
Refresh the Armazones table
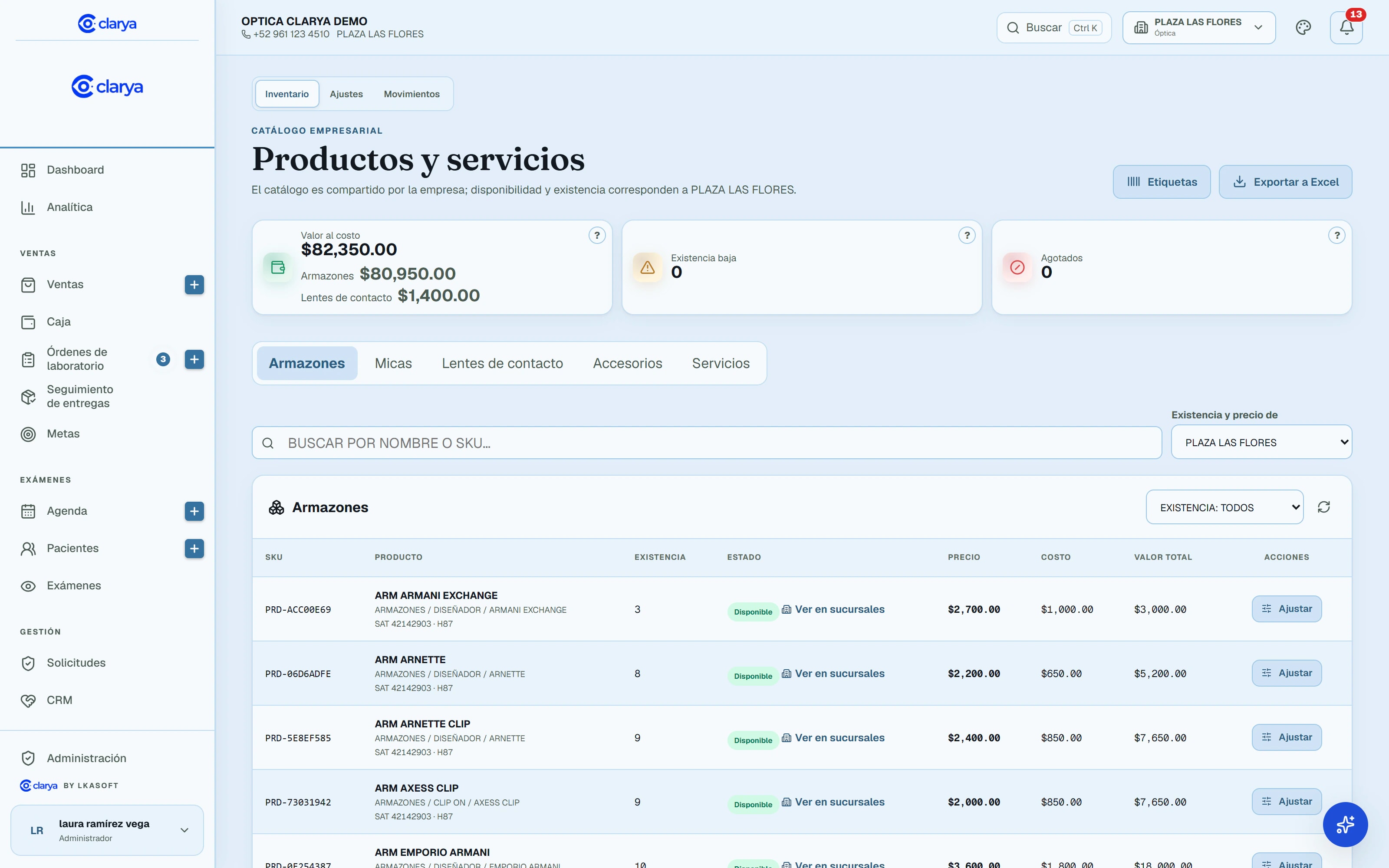tap(1323, 507)
